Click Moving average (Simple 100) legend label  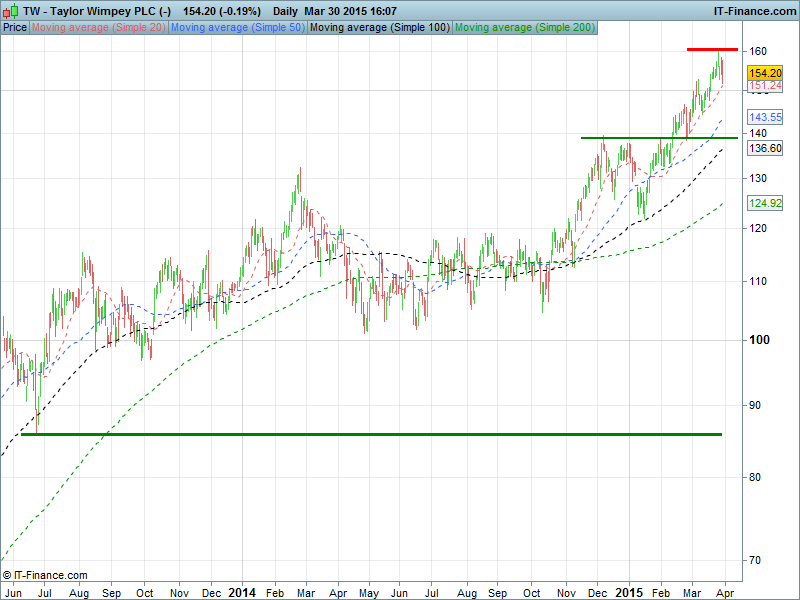379,28
